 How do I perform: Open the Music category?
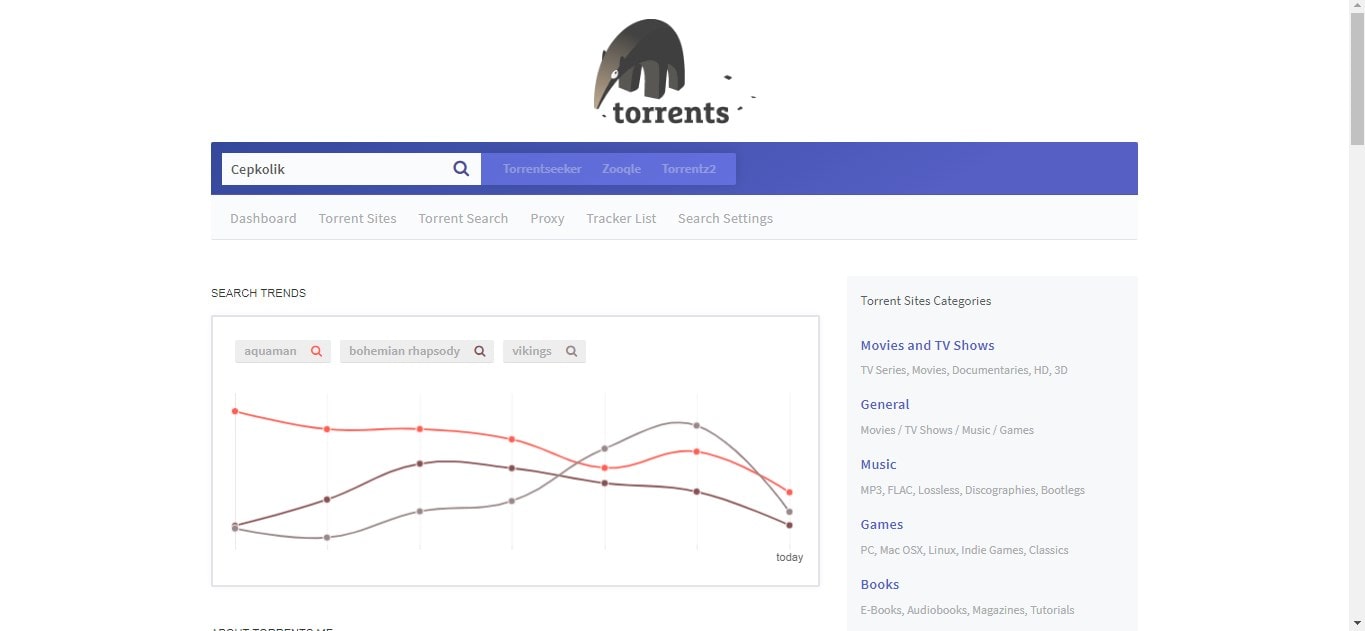pyautogui.click(x=878, y=464)
